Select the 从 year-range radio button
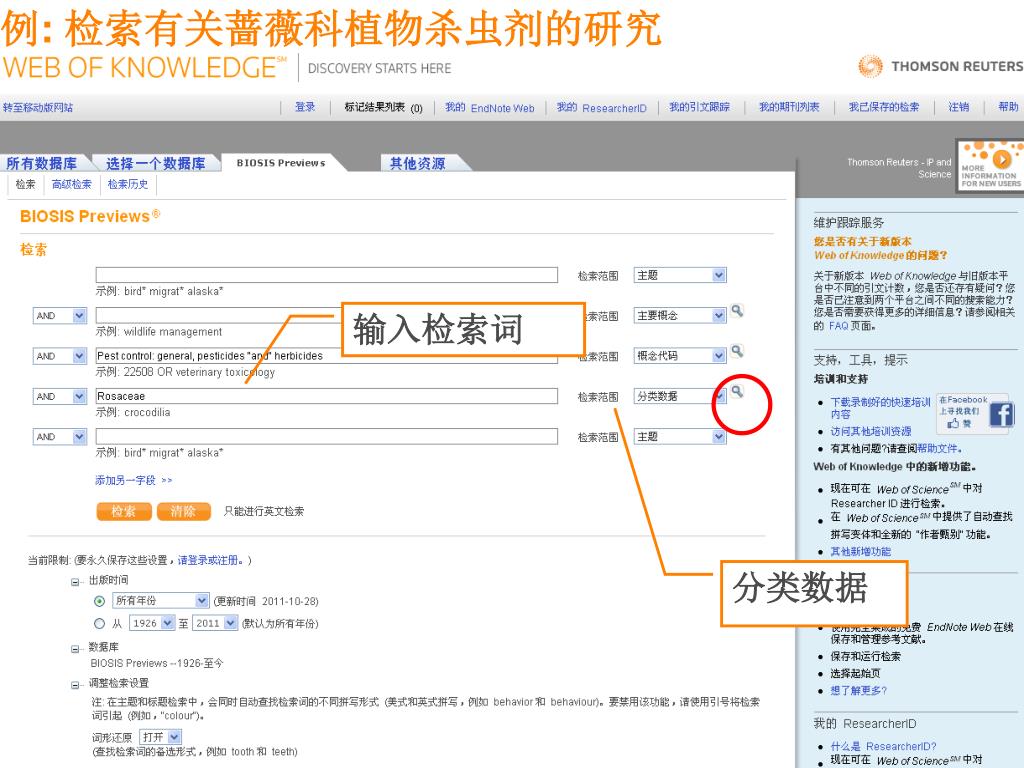The image size is (1024, 768). tap(99, 623)
